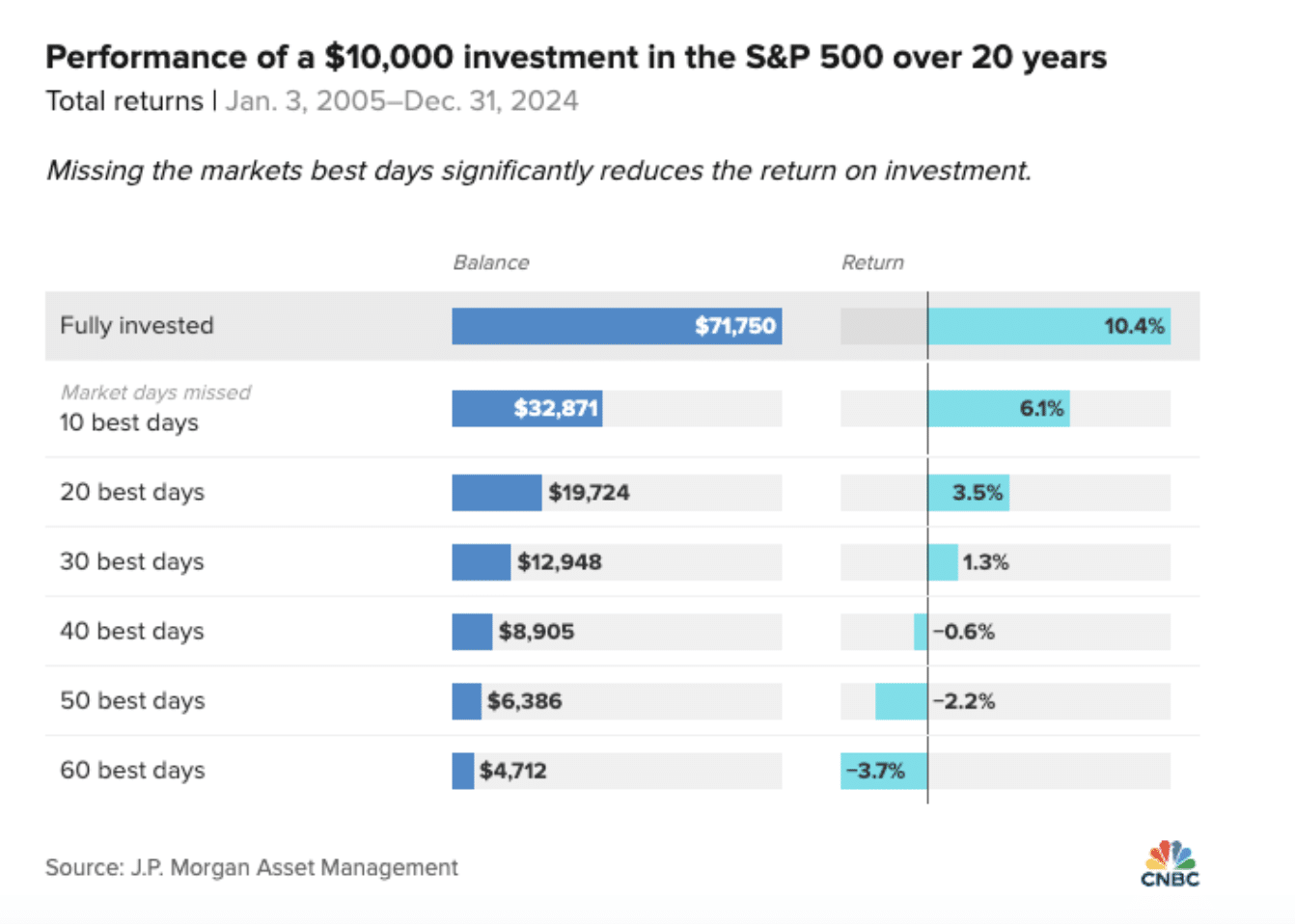Click the chart title about S&P 500 performance
This screenshot has height=924, width=1295.
pos(576,58)
